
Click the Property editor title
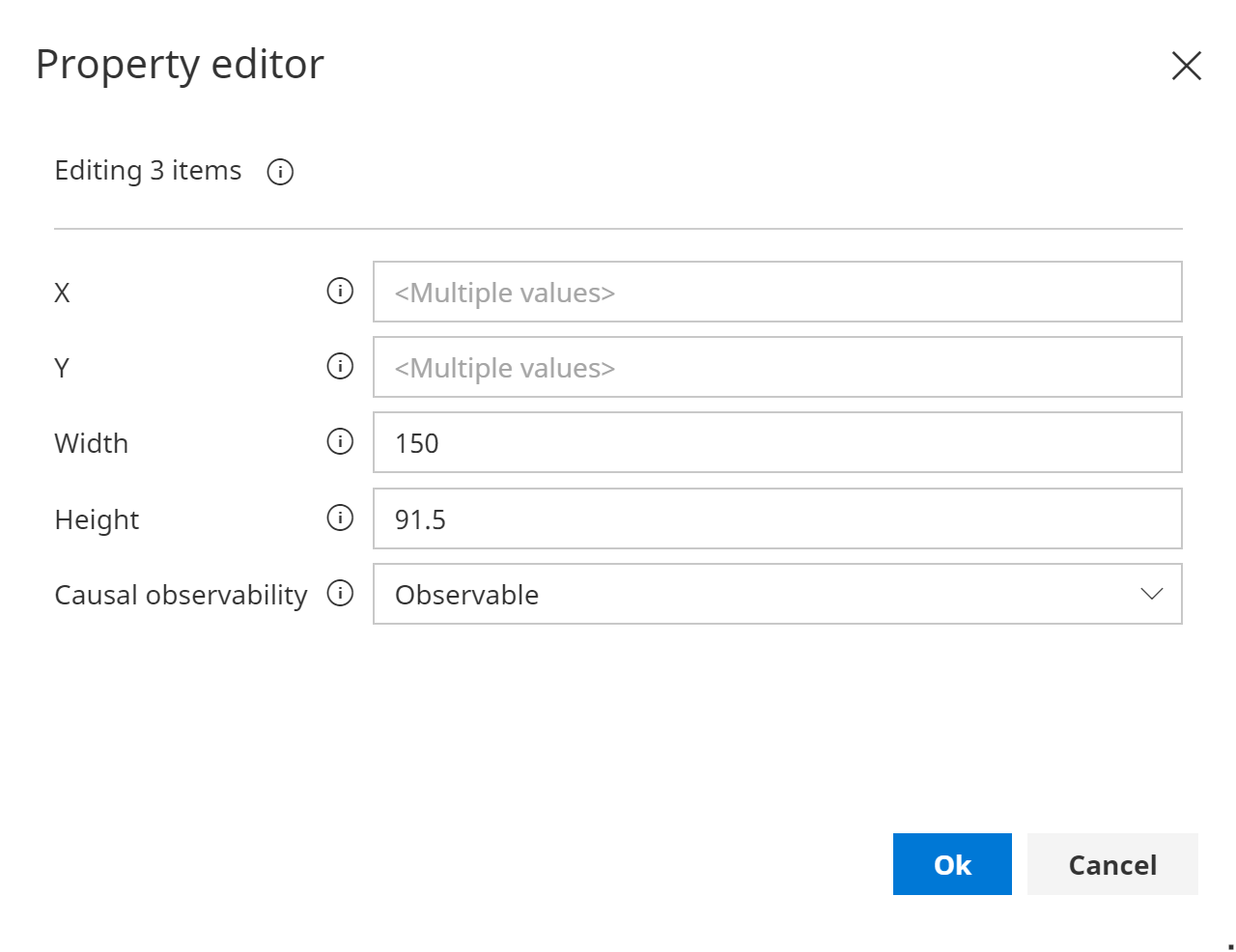pyautogui.click(x=180, y=65)
